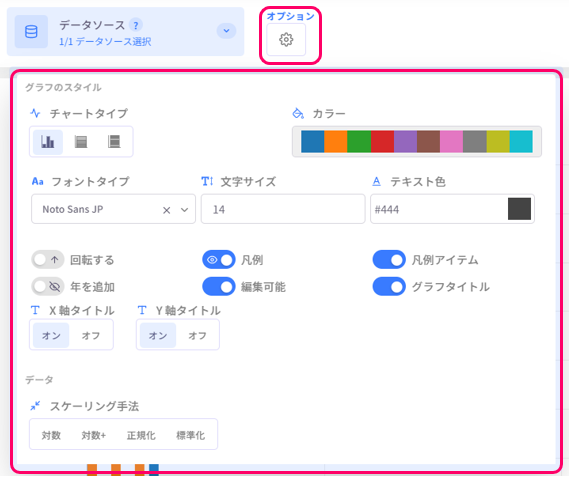Click the 1/1 データソース選択 text
Image resolution: width=576 pixels, height=485 pixels.
pyautogui.click(x=105, y=42)
